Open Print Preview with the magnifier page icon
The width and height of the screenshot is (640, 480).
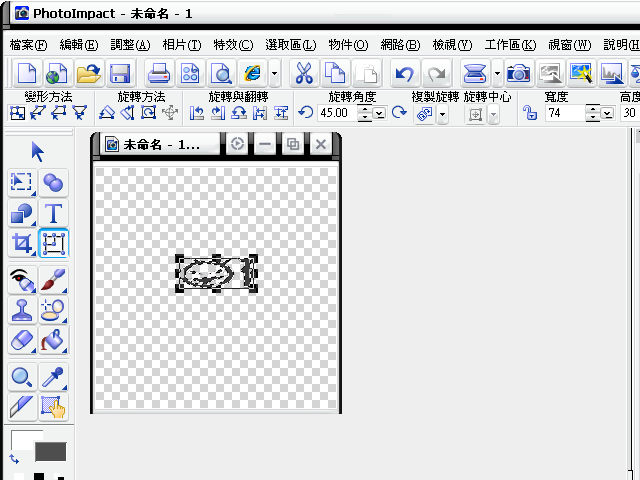(x=221, y=74)
